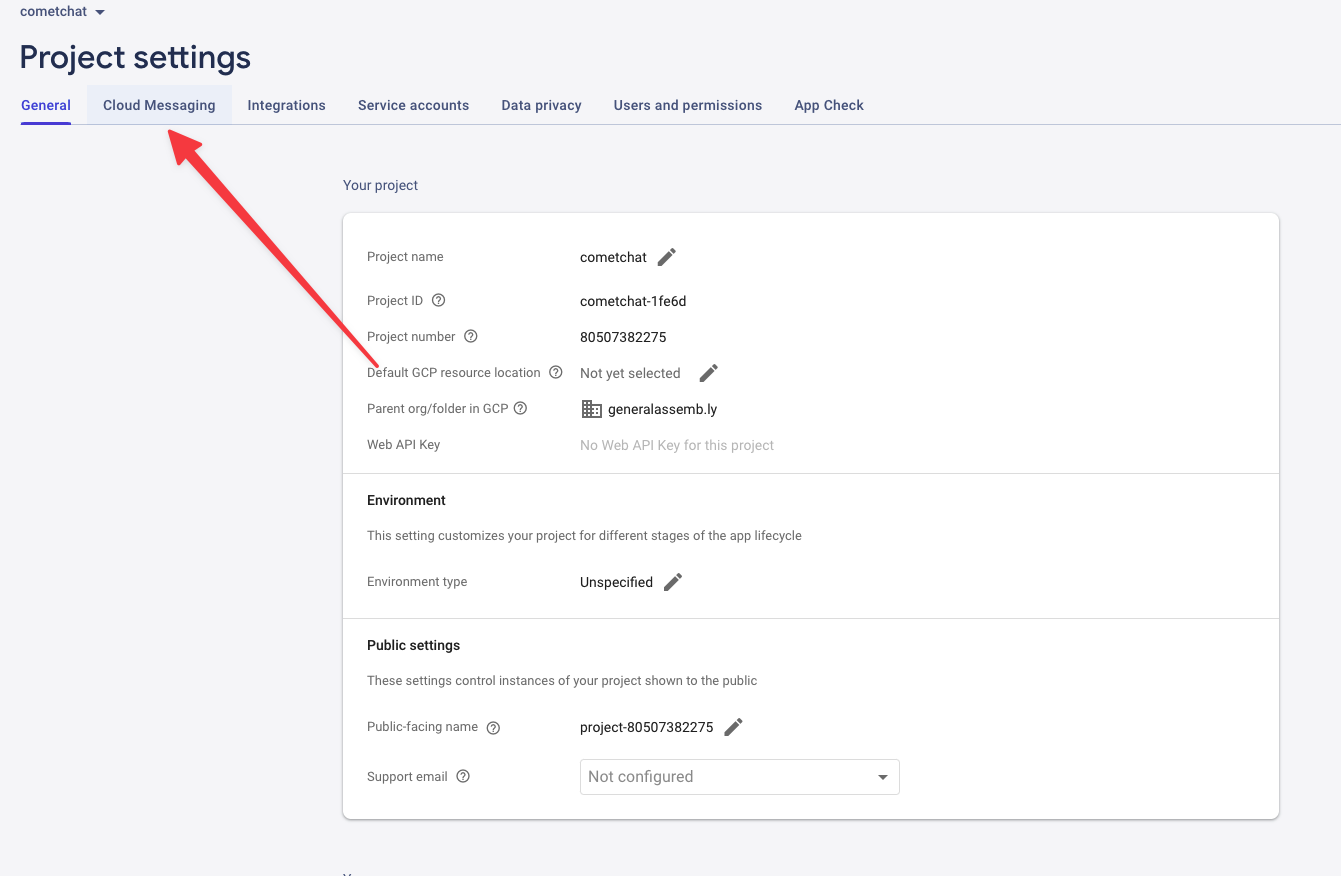Edit Public-facing name pencil icon
This screenshot has height=876, width=1341.
733,727
